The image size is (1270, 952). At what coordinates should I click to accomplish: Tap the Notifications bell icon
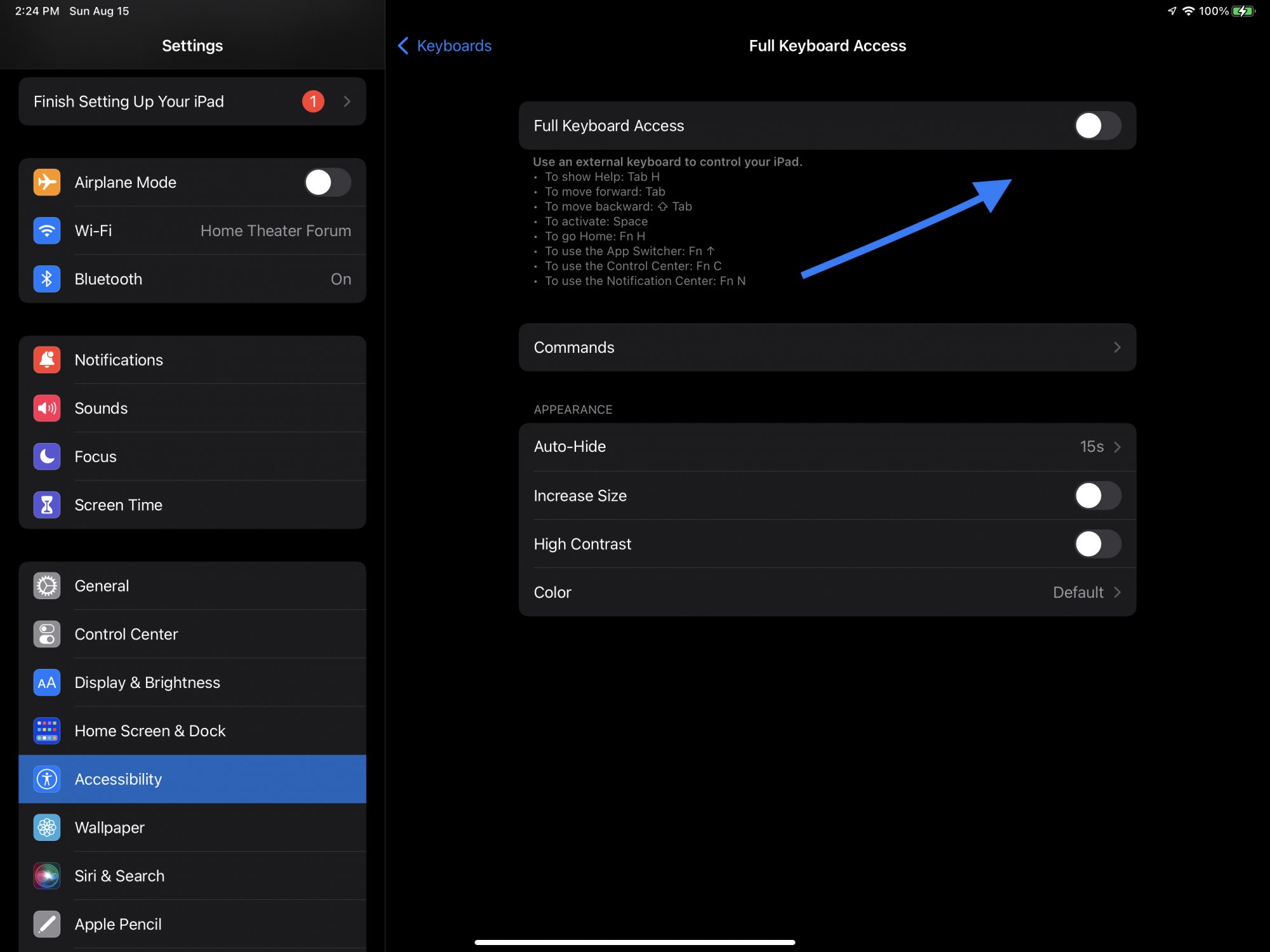click(x=47, y=360)
